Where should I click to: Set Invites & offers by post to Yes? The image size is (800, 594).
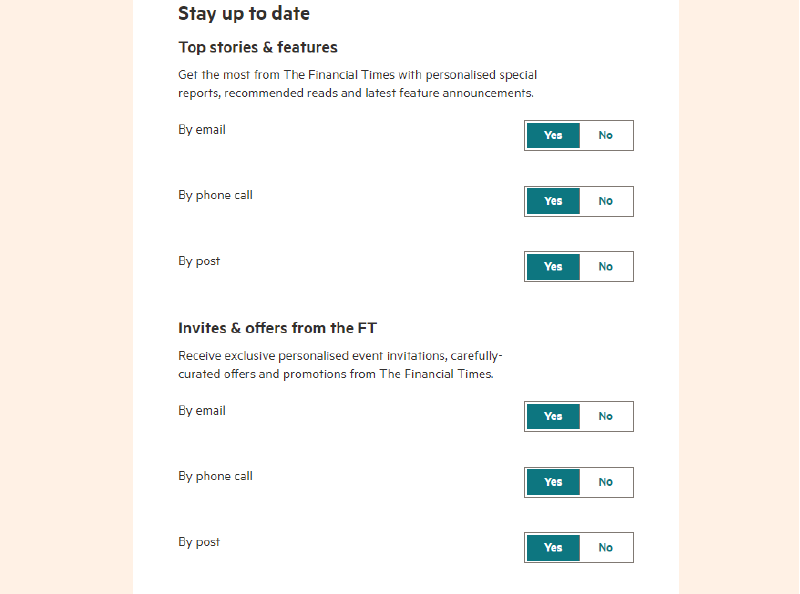pos(553,548)
